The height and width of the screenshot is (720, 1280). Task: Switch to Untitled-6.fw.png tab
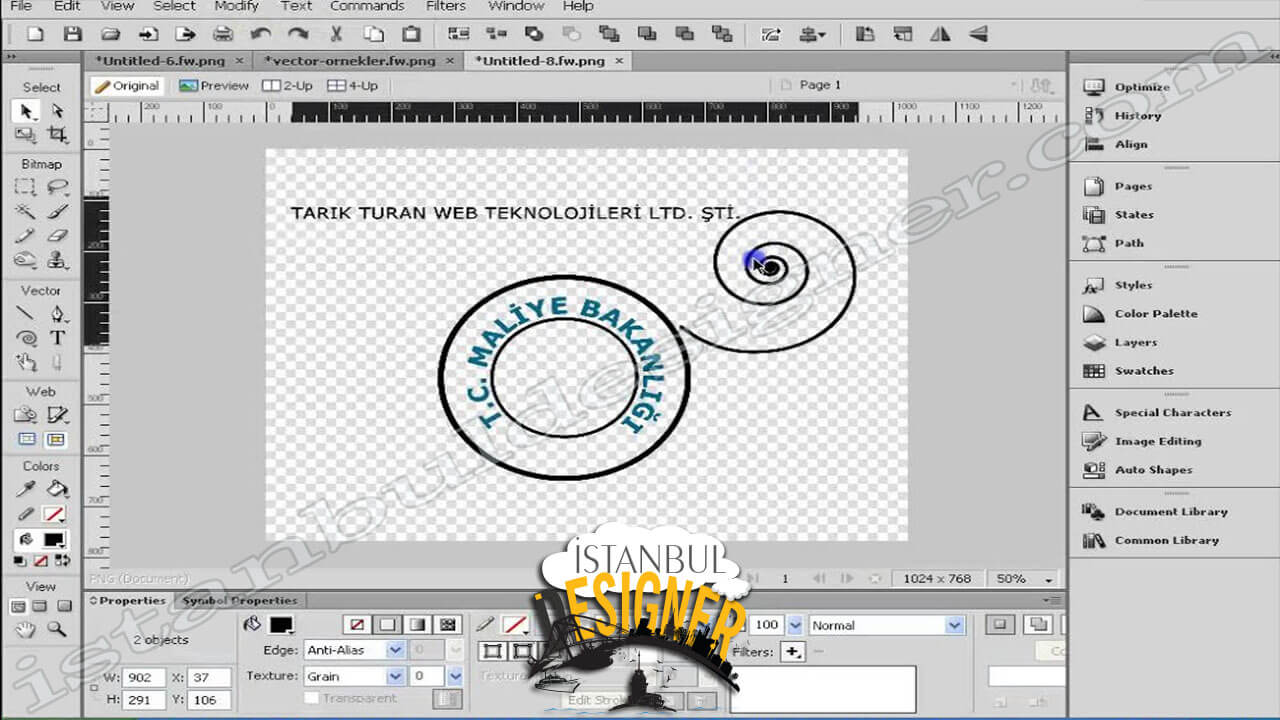(160, 61)
